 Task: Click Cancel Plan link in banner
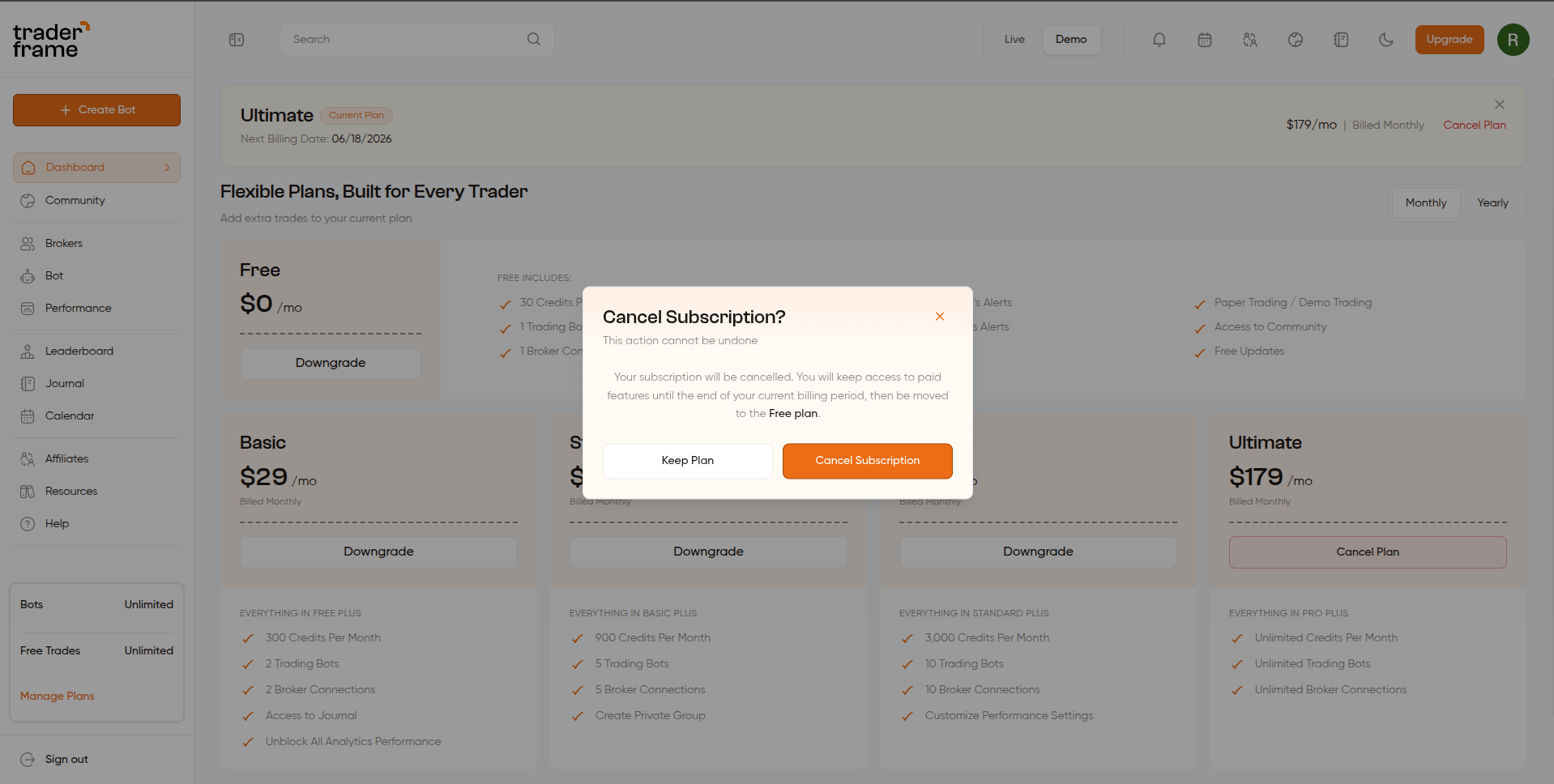click(x=1475, y=126)
